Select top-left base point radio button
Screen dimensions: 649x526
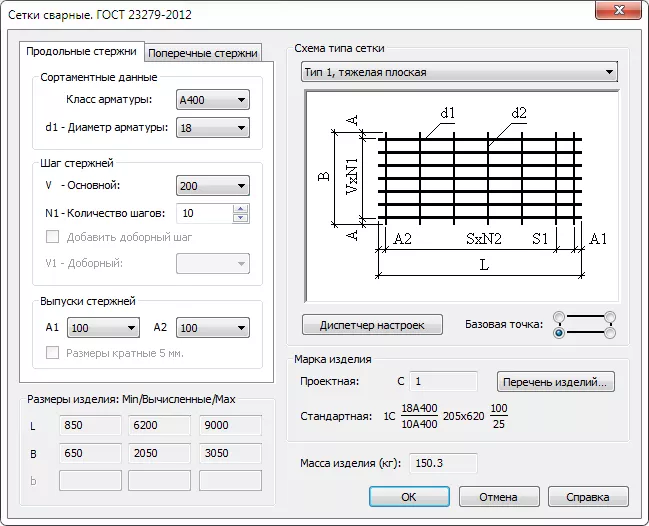point(559,318)
